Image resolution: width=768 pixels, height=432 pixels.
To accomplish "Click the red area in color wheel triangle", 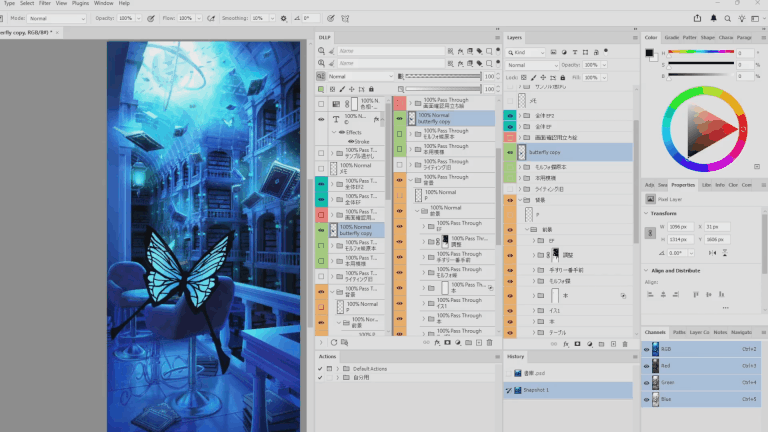I will [x=724, y=129].
